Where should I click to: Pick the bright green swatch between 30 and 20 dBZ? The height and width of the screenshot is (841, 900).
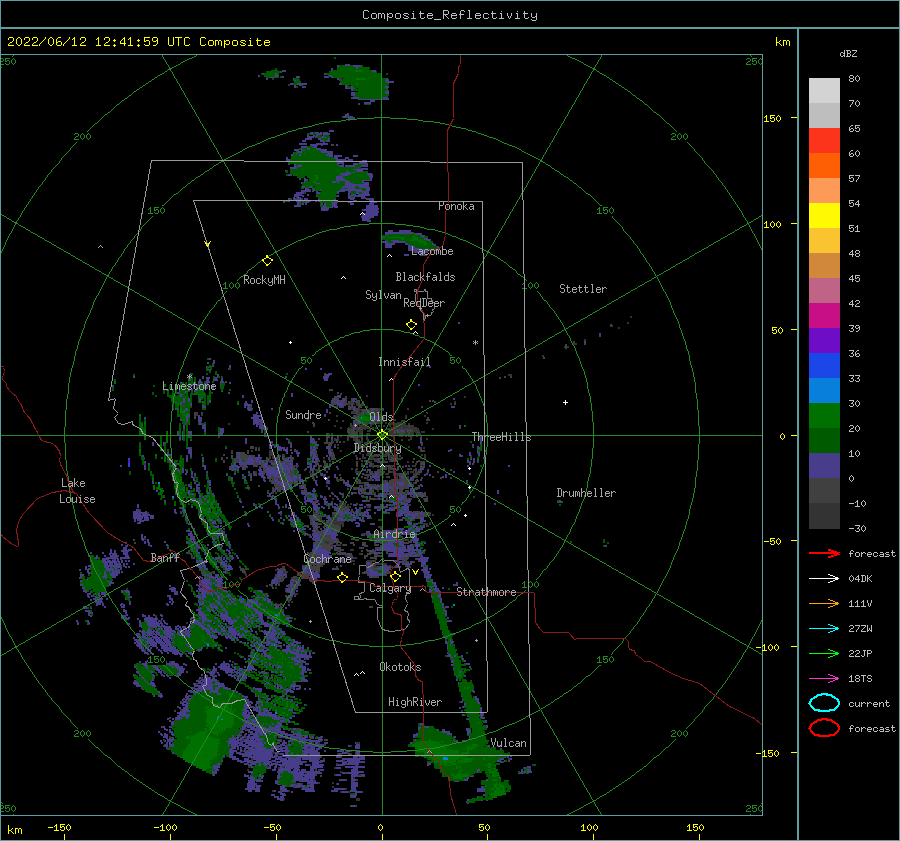[x=824, y=416]
